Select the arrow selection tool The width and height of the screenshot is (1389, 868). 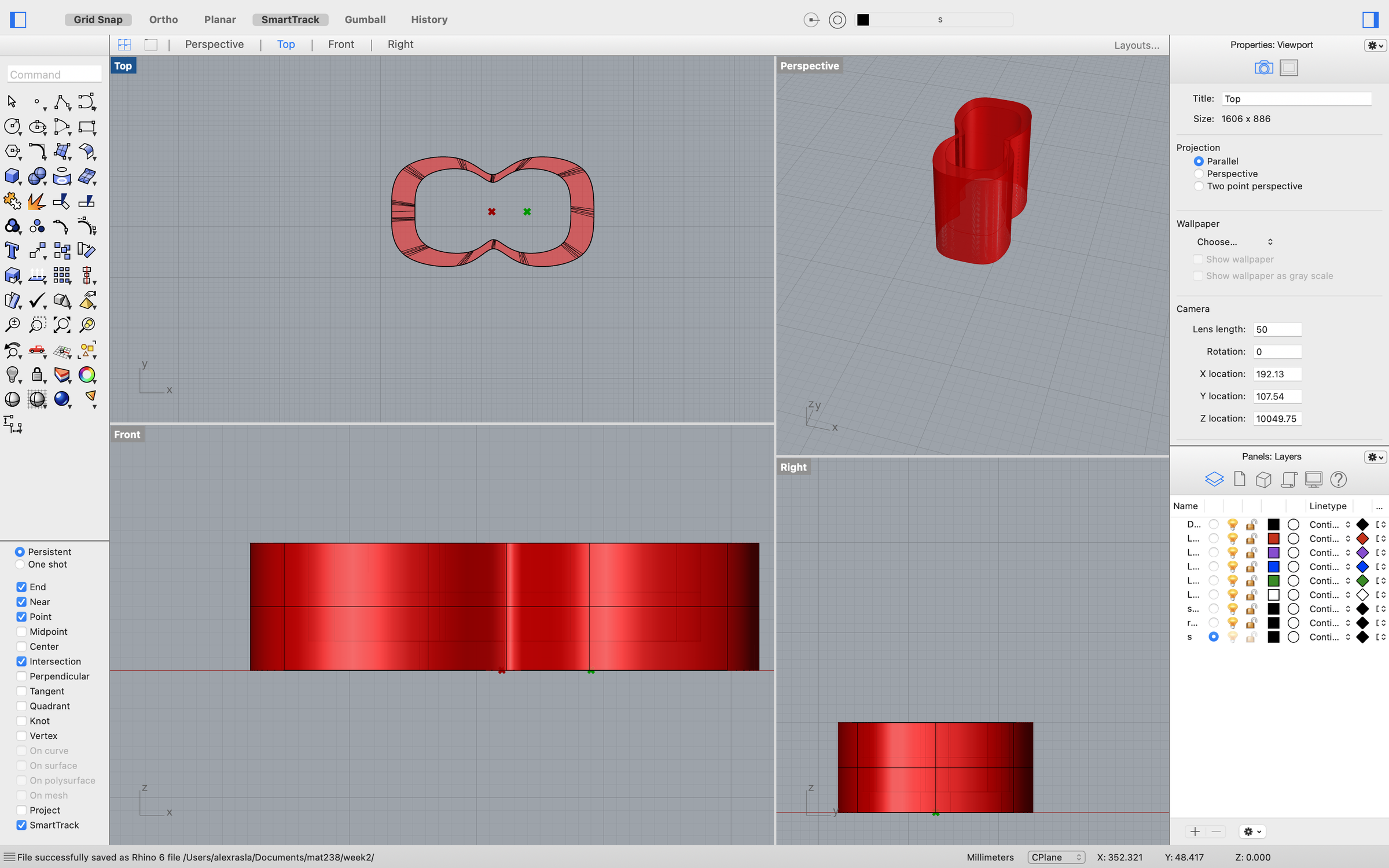[12, 101]
